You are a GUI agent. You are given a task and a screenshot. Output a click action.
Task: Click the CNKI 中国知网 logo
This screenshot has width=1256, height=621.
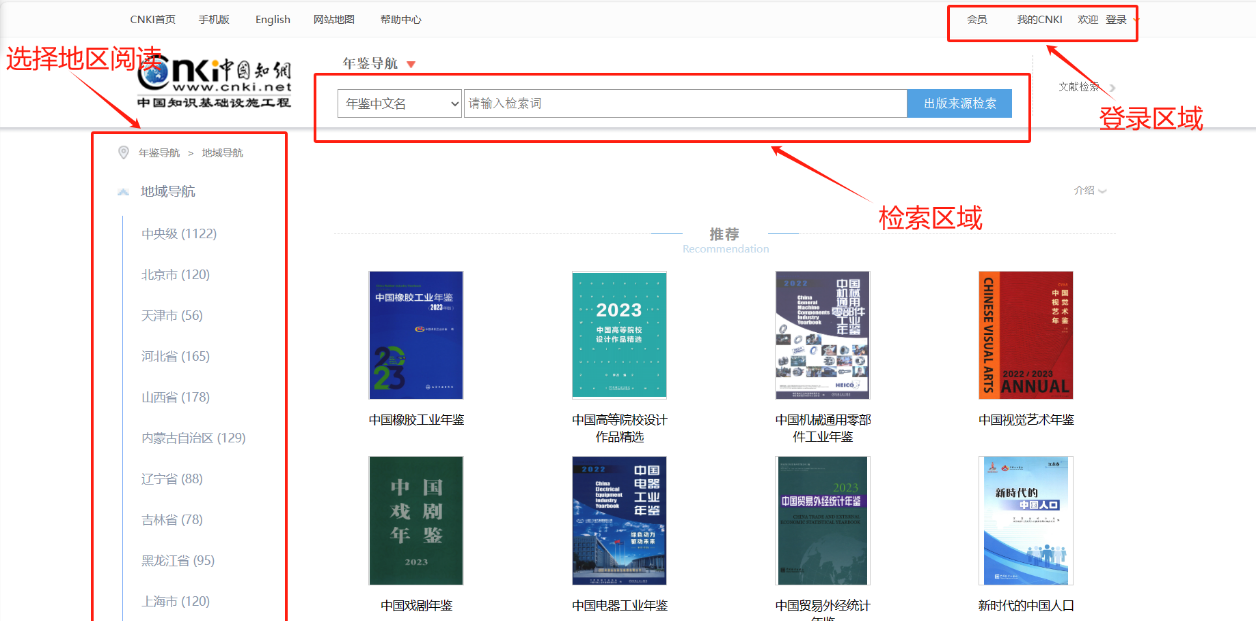(215, 83)
